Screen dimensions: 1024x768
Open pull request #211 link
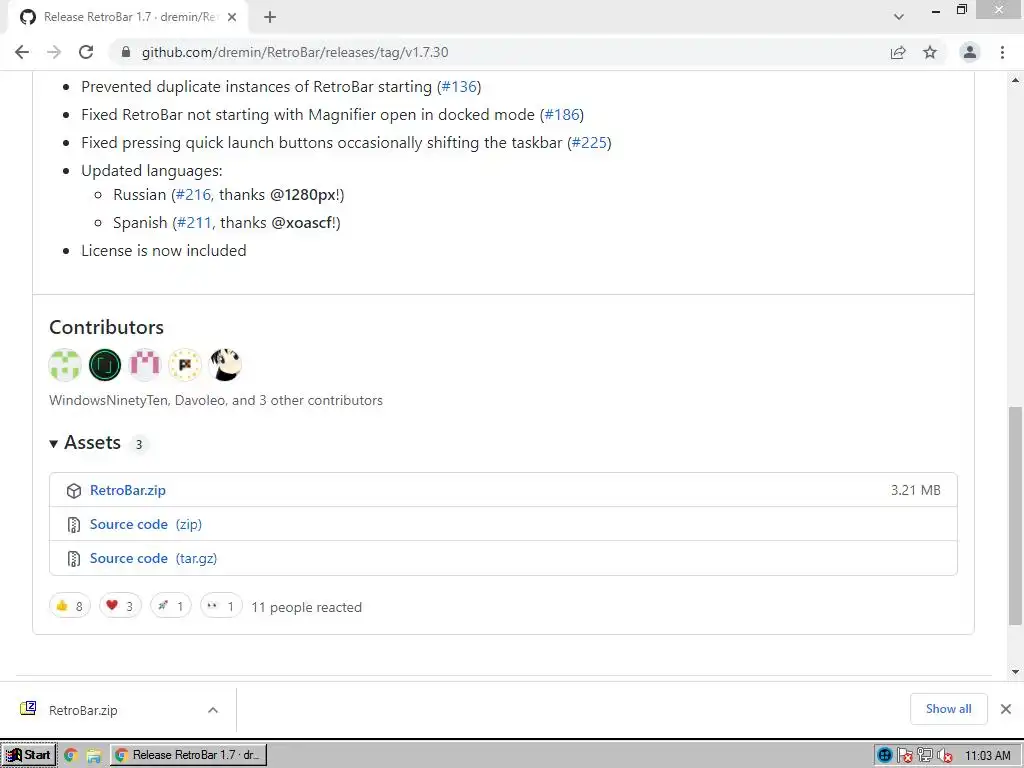pos(195,223)
